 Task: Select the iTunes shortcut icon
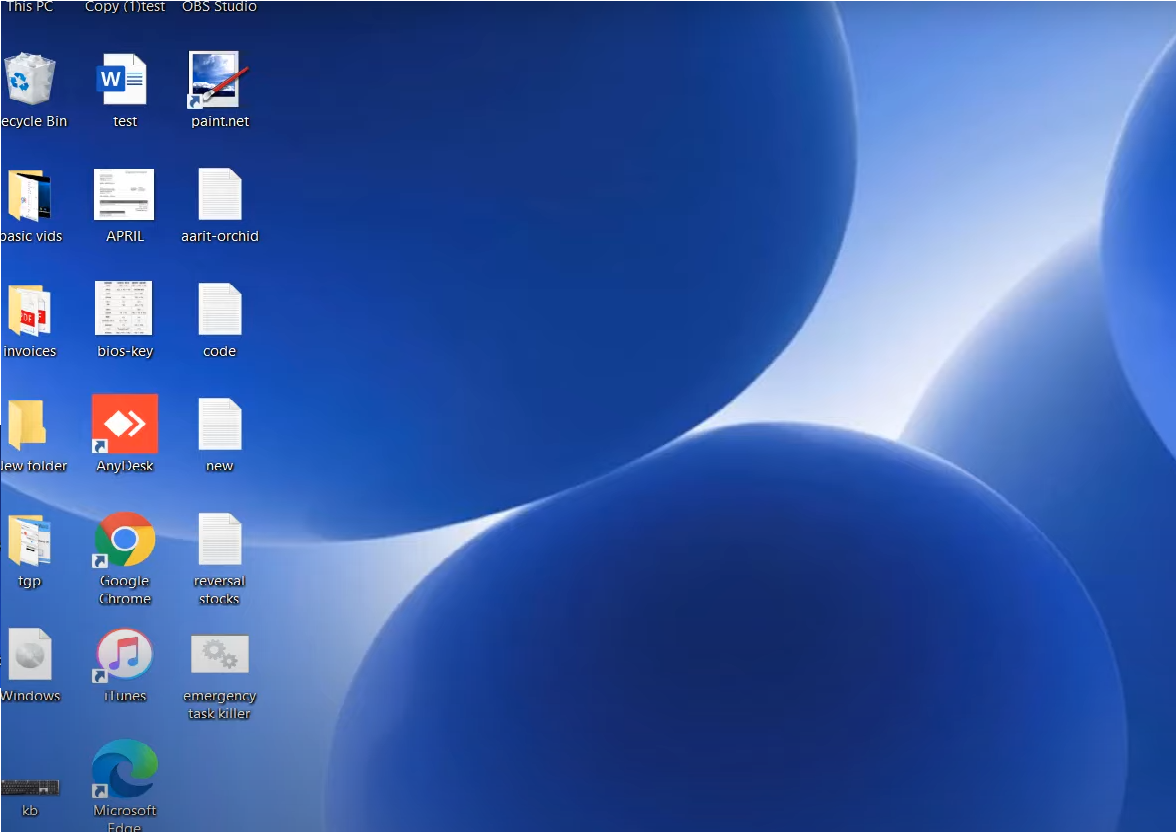click(124, 655)
